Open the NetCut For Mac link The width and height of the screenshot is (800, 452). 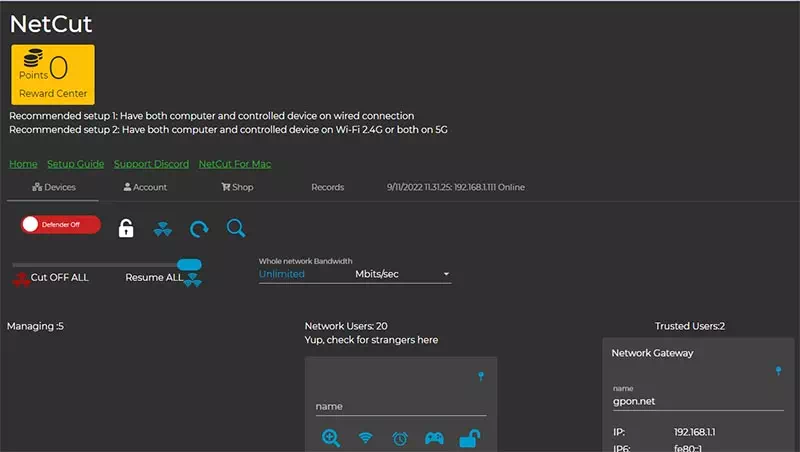pos(235,164)
